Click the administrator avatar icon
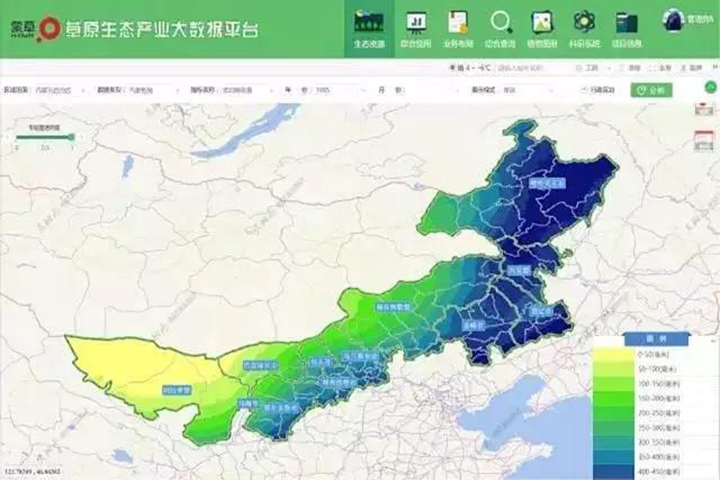720x480 pixels. point(673,21)
